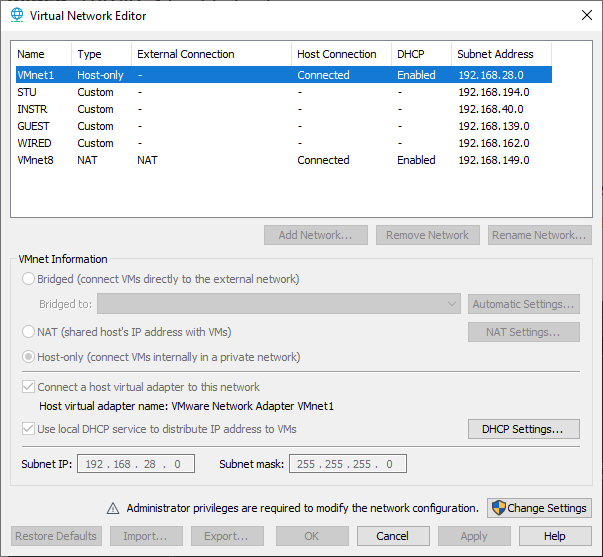Click the Add Network button
Image resolution: width=603 pixels, height=557 pixels.
(x=316, y=235)
